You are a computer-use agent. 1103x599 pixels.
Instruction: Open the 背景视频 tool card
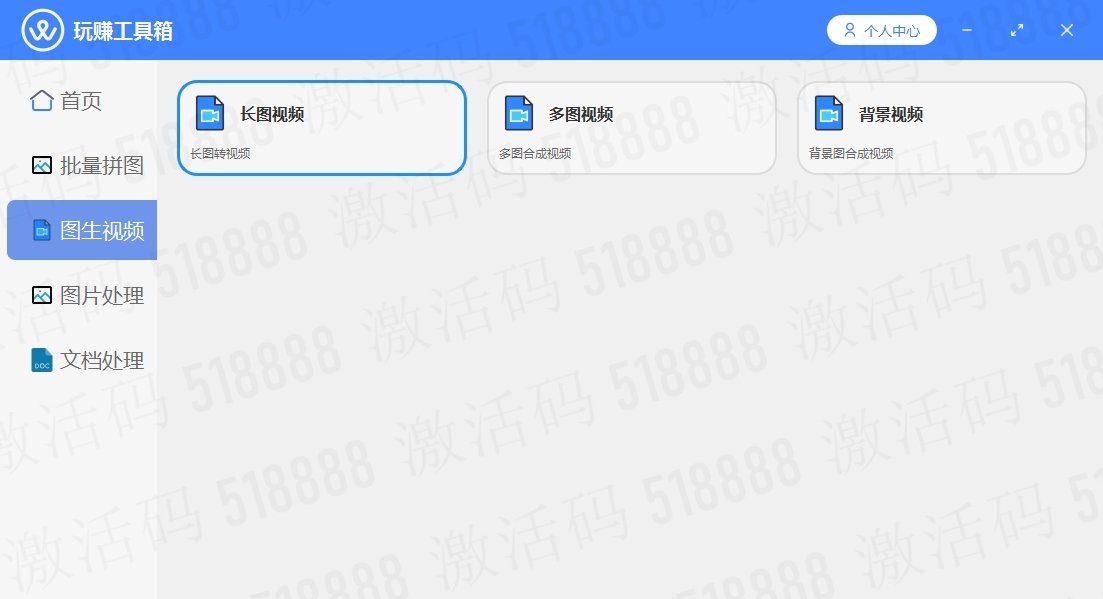942,128
